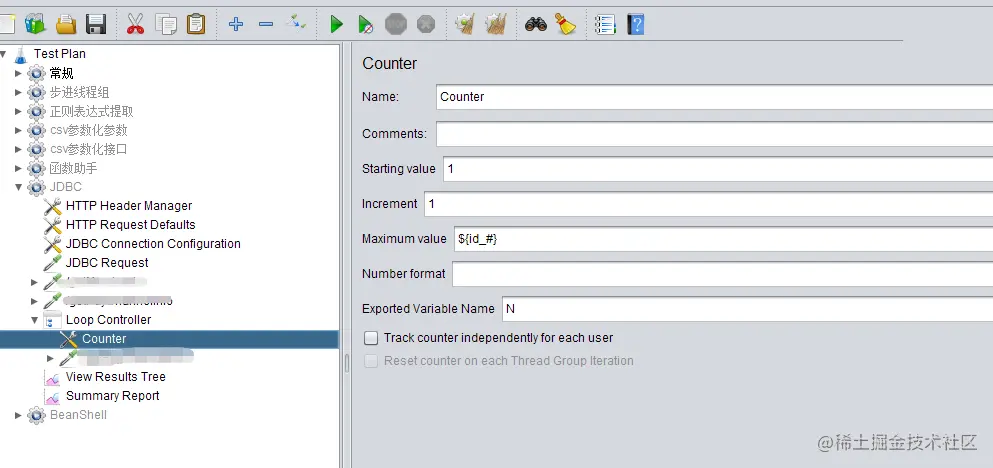This screenshot has width=993, height=468.
Task: Start the test with green play icon
Action: click(x=336, y=24)
